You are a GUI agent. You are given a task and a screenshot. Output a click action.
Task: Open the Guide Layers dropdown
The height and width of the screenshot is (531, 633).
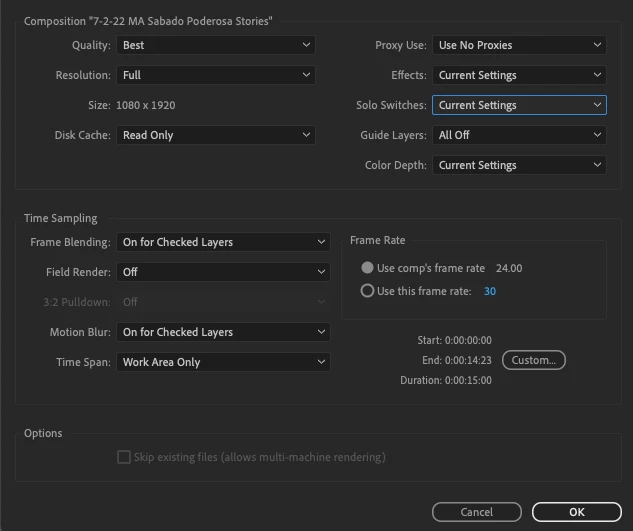click(x=519, y=135)
